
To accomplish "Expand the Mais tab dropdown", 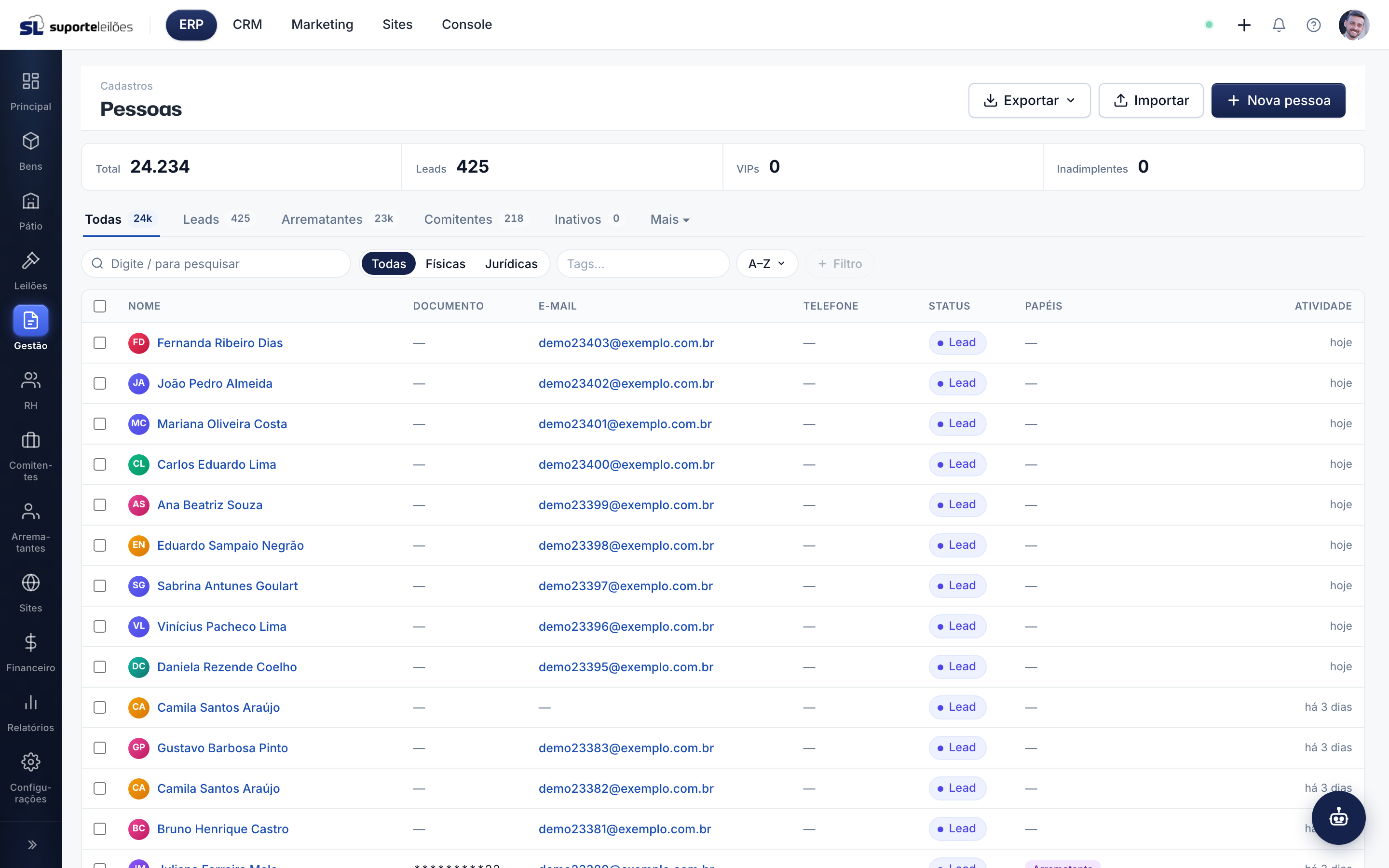I will coord(669,219).
